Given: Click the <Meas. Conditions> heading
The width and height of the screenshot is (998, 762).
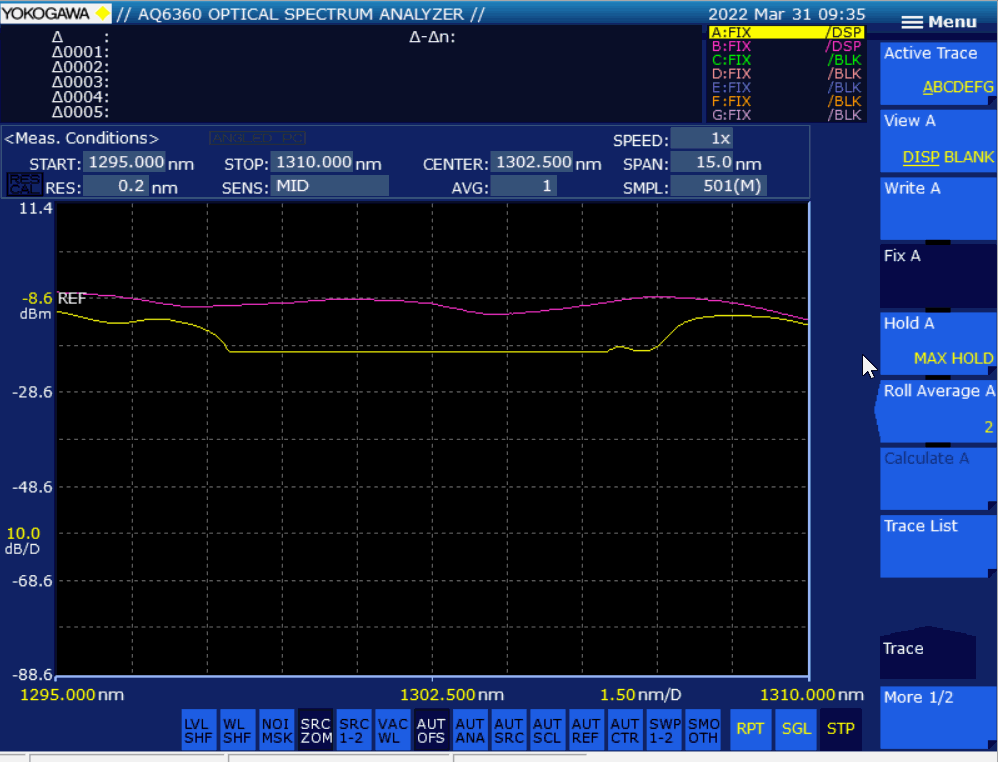Looking at the screenshot, I should pos(81,138).
